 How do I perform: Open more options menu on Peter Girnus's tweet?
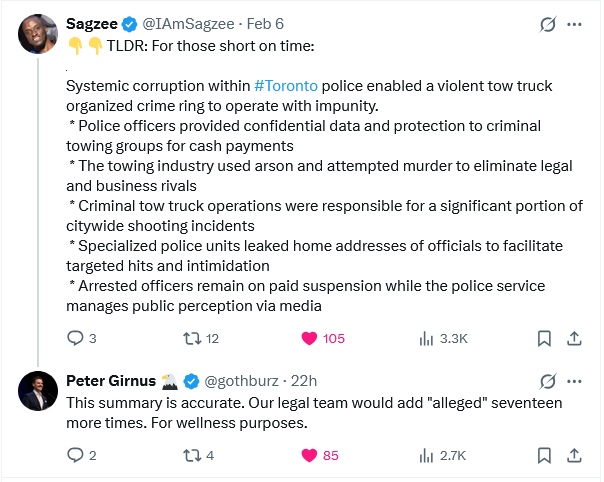click(x=574, y=380)
